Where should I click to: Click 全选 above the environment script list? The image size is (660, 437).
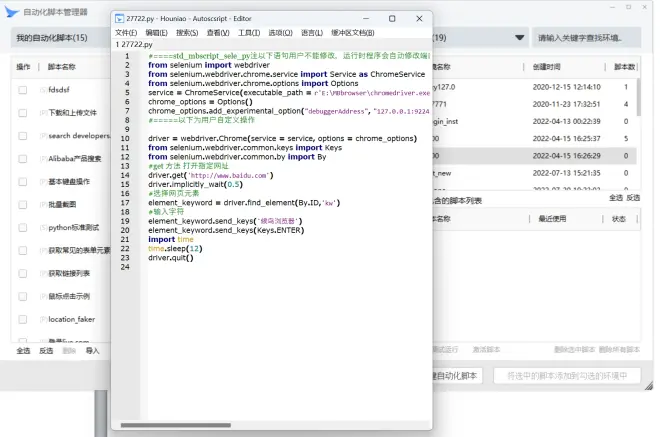616,198
